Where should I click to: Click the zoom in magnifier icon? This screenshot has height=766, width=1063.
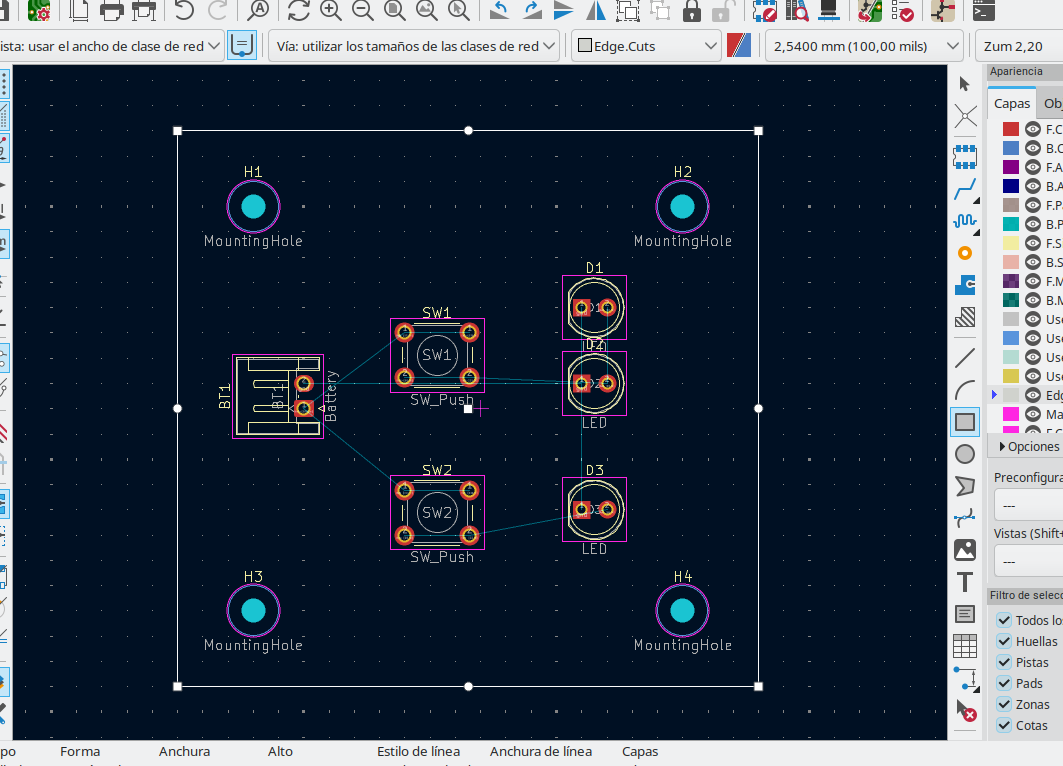point(330,11)
